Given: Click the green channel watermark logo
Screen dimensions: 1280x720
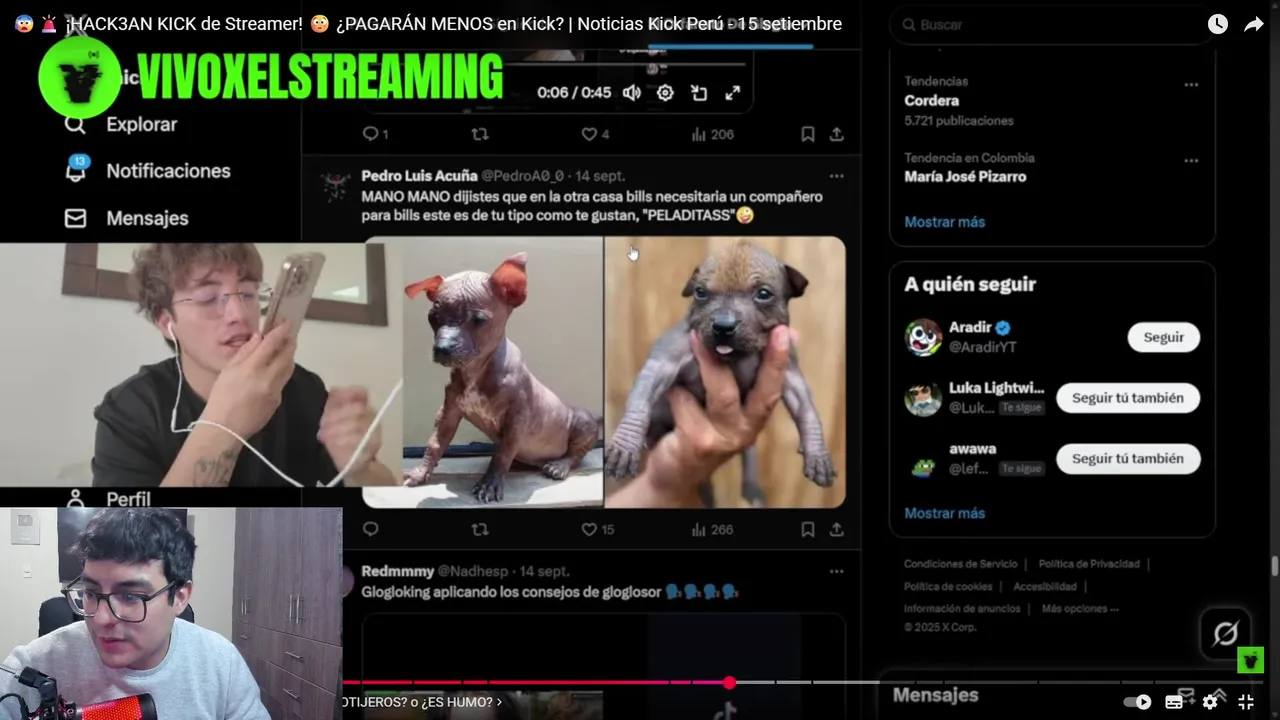Looking at the screenshot, I should 1250,660.
